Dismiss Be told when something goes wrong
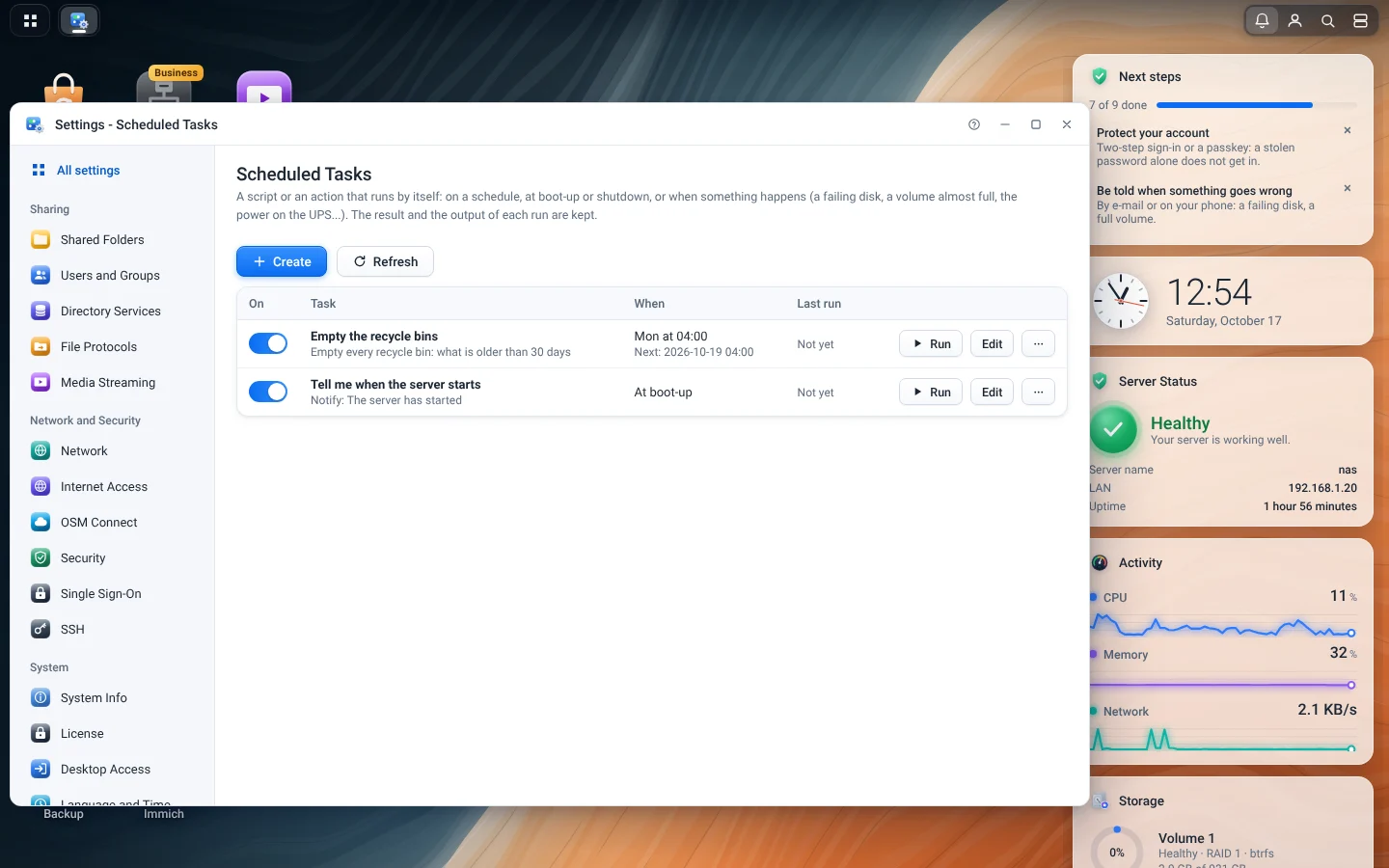 coord(1348,188)
